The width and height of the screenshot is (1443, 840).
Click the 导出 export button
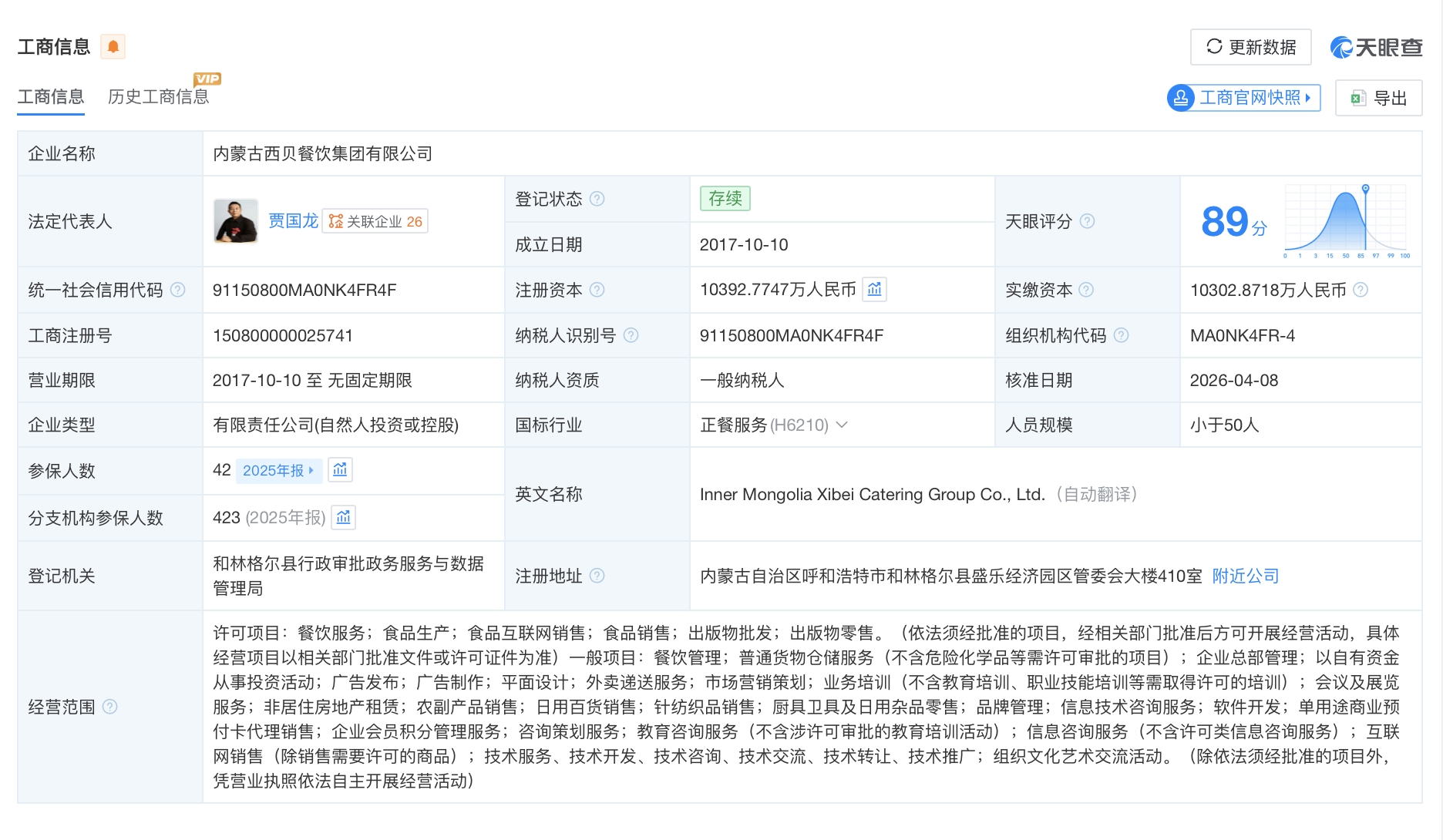point(1379,98)
